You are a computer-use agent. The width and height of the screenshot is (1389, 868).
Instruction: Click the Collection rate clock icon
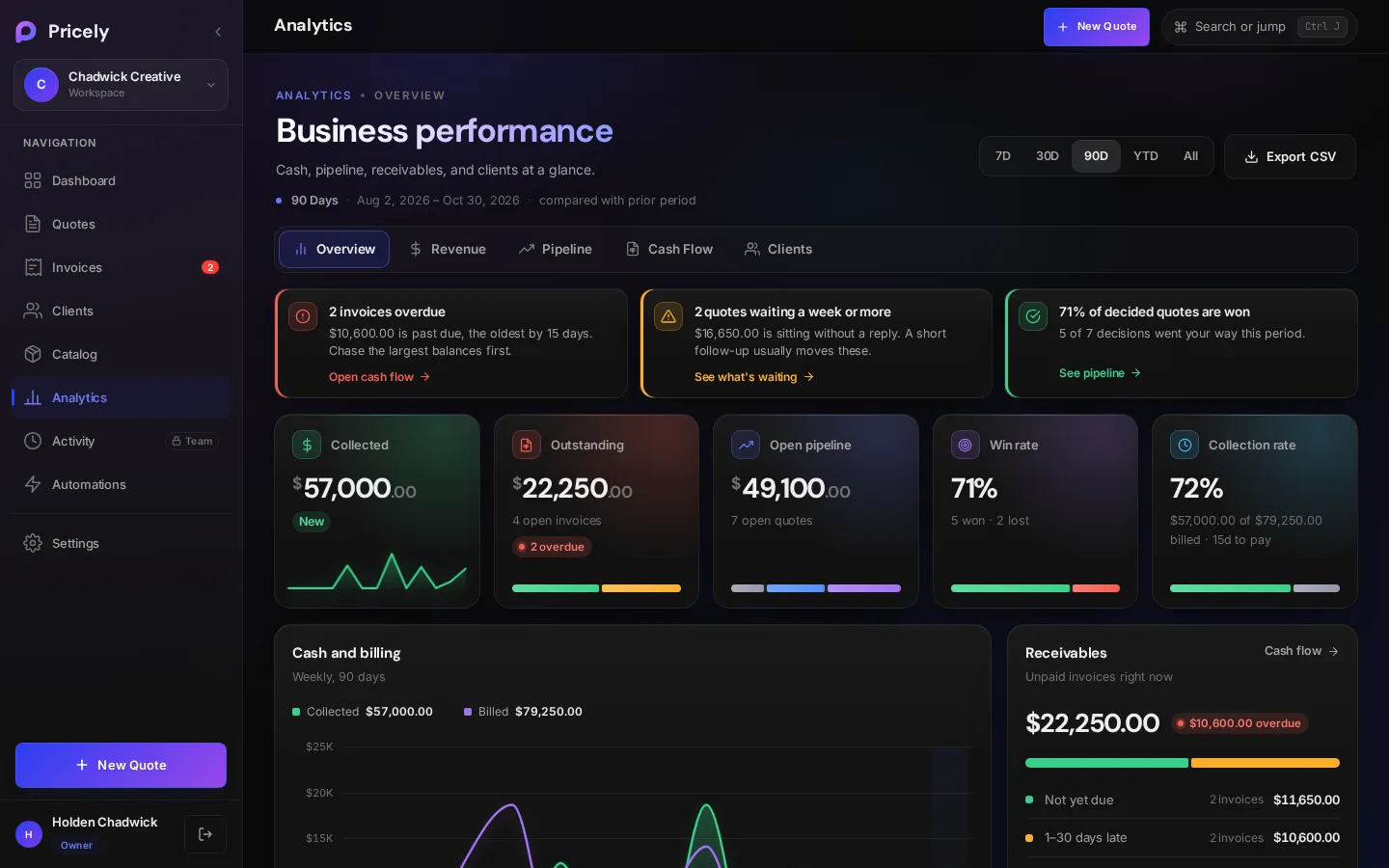[1185, 445]
